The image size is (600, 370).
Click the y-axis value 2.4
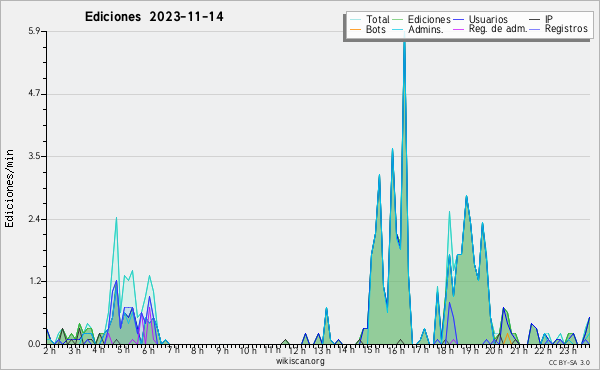34,219
